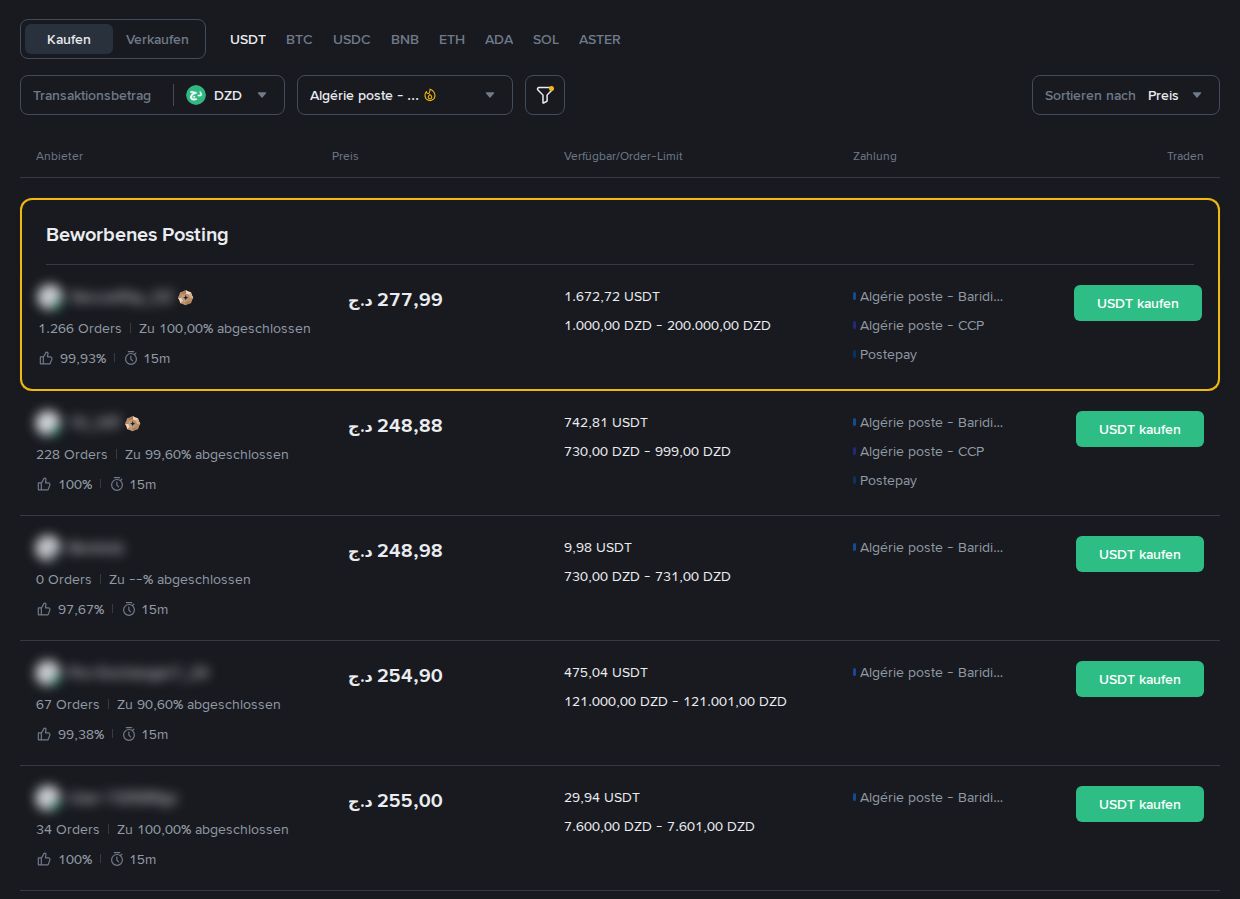The width and height of the screenshot is (1240, 899).
Task: Click timer icon in 34 Orders row
Action: point(117,859)
